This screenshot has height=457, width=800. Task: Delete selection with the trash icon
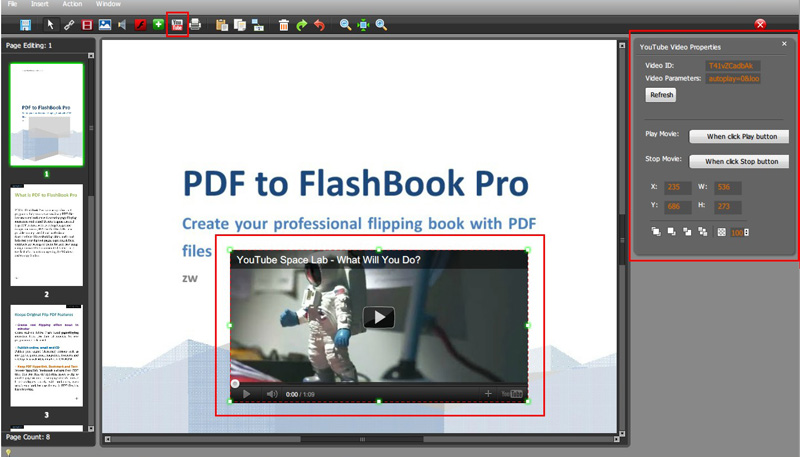click(x=284, y=24)
